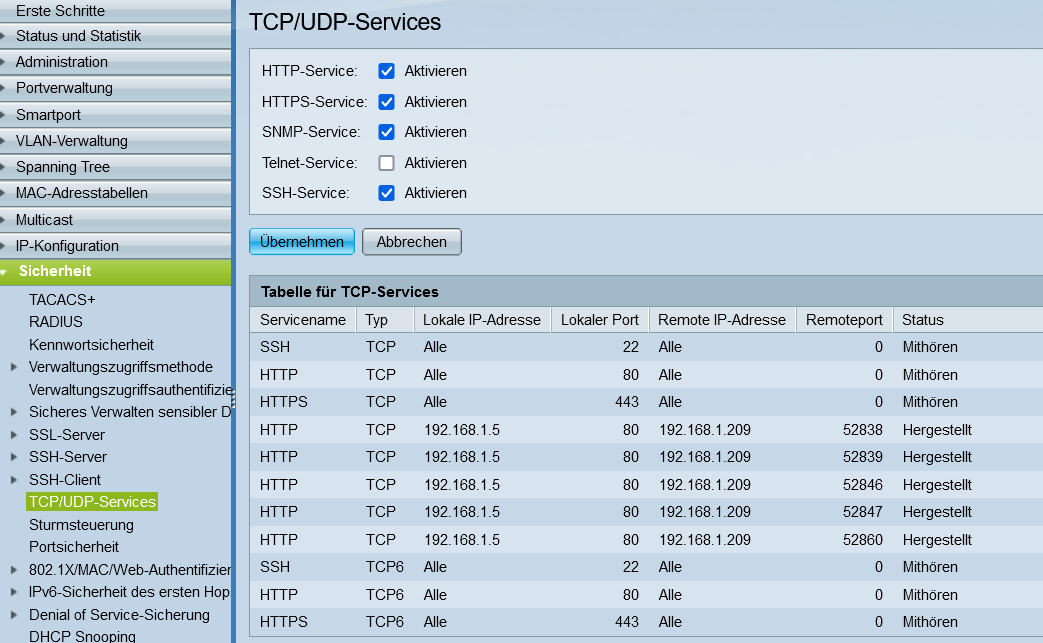Click the Übernehmen button

tap(302, 242)
